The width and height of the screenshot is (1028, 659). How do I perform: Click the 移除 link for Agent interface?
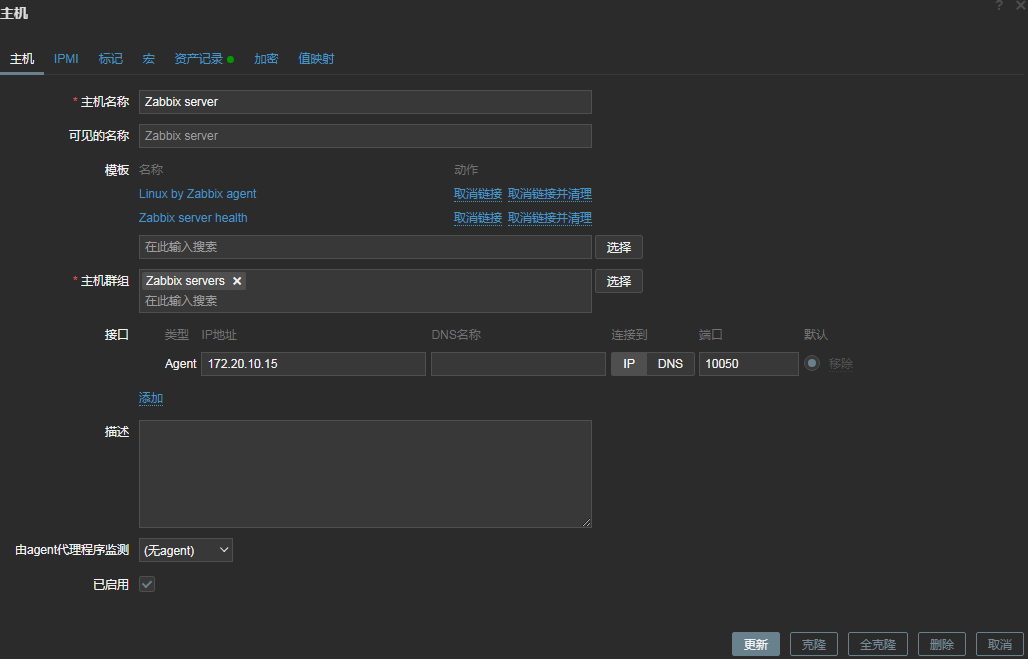(840, 363)
